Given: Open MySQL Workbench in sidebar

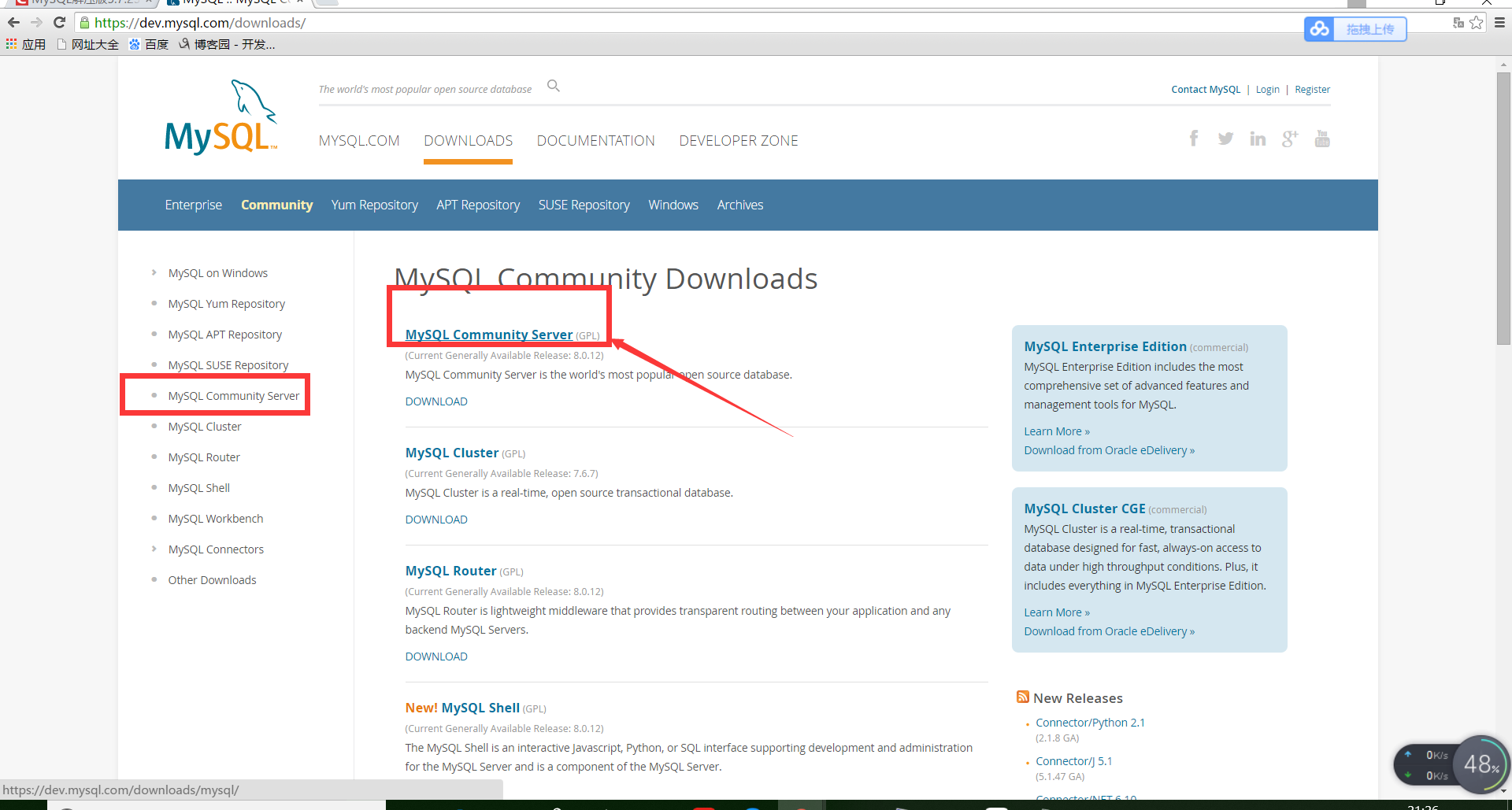Looking at the screenshot, I should coord(216,519).
